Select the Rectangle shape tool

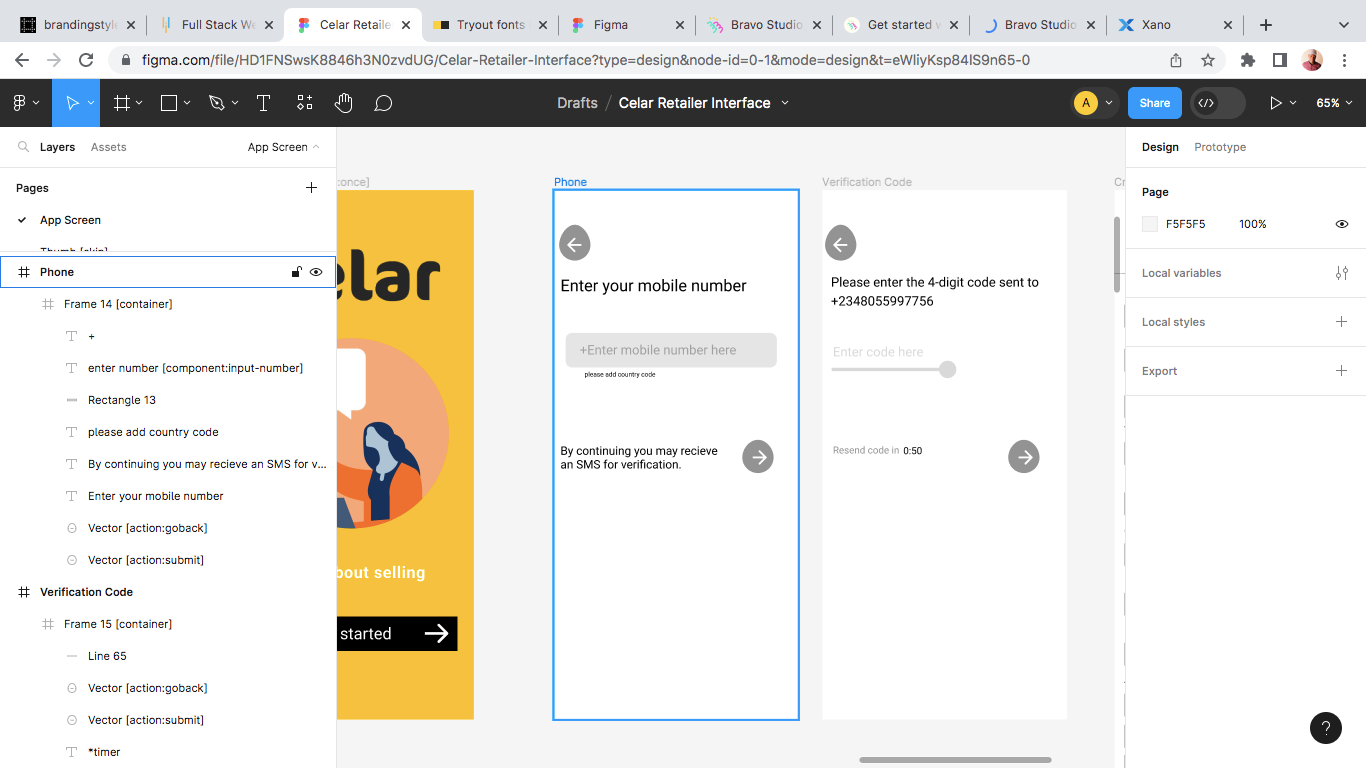point(169,103)
